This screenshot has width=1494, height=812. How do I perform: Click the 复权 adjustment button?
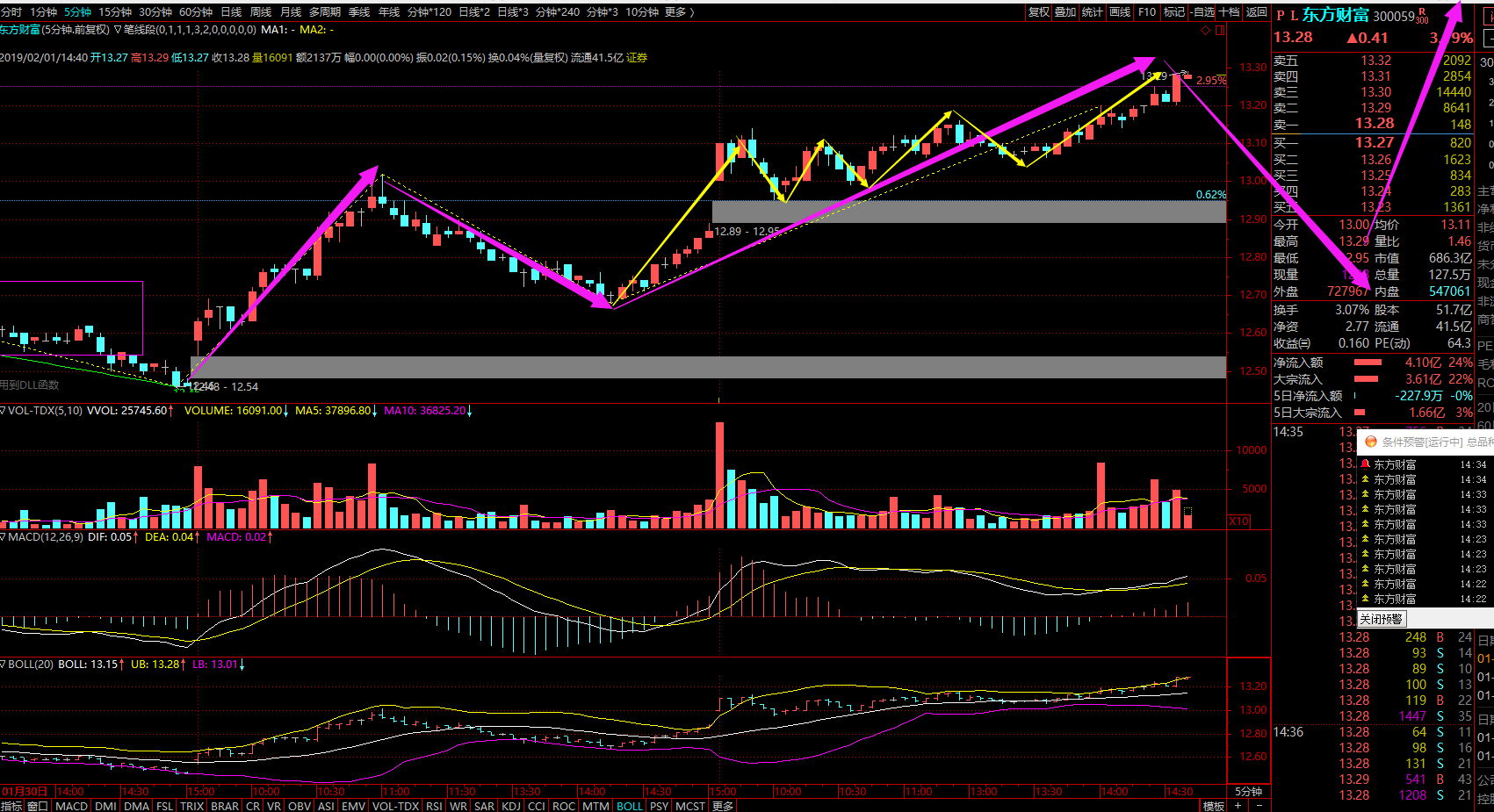pos(1039,12)
